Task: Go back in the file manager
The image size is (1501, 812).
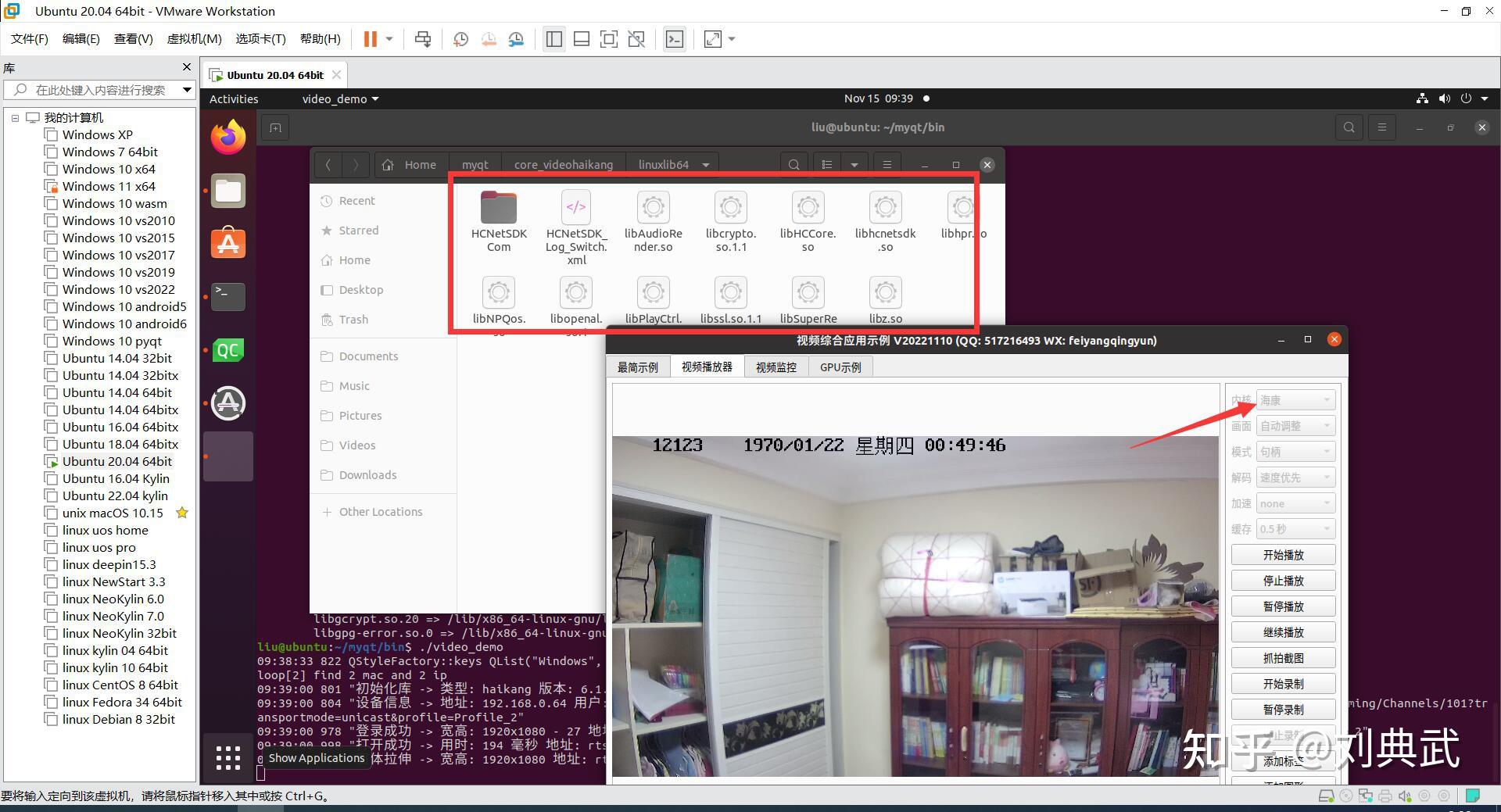Action: tap(328, 165)
